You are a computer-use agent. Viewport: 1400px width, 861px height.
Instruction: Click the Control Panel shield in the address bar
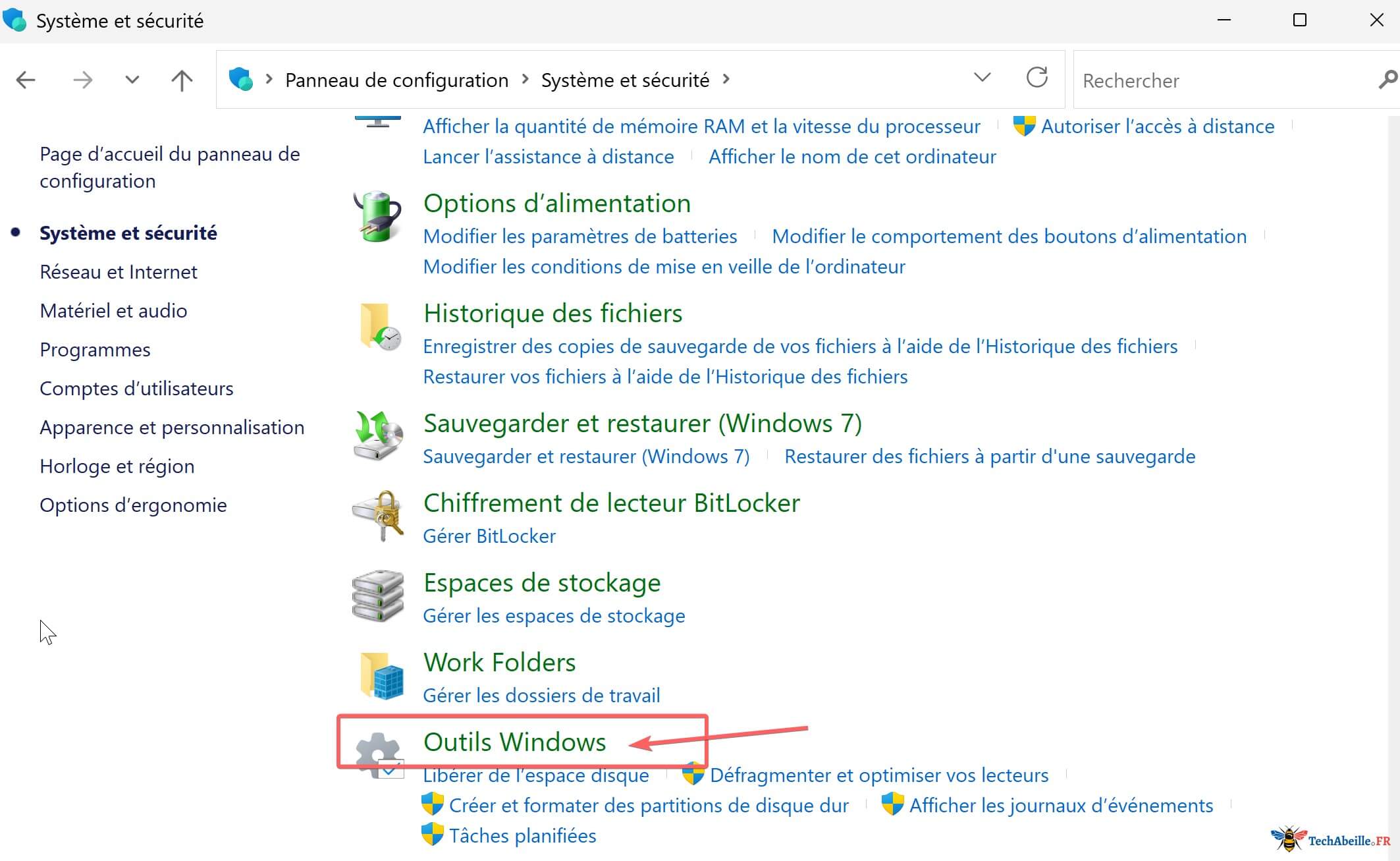[x=241, y=78]
